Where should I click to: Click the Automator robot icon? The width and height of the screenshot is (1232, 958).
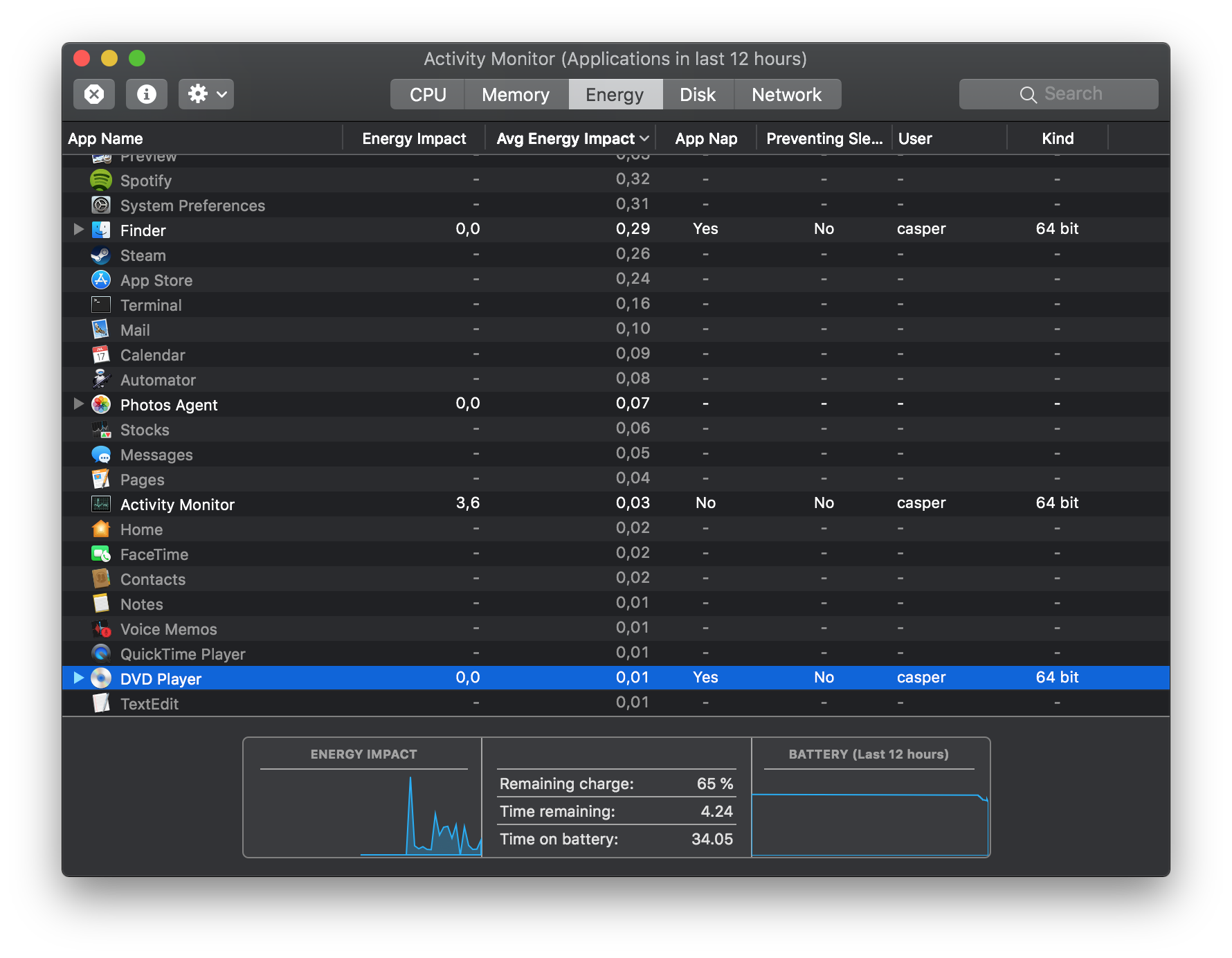[x=101, y=379]
